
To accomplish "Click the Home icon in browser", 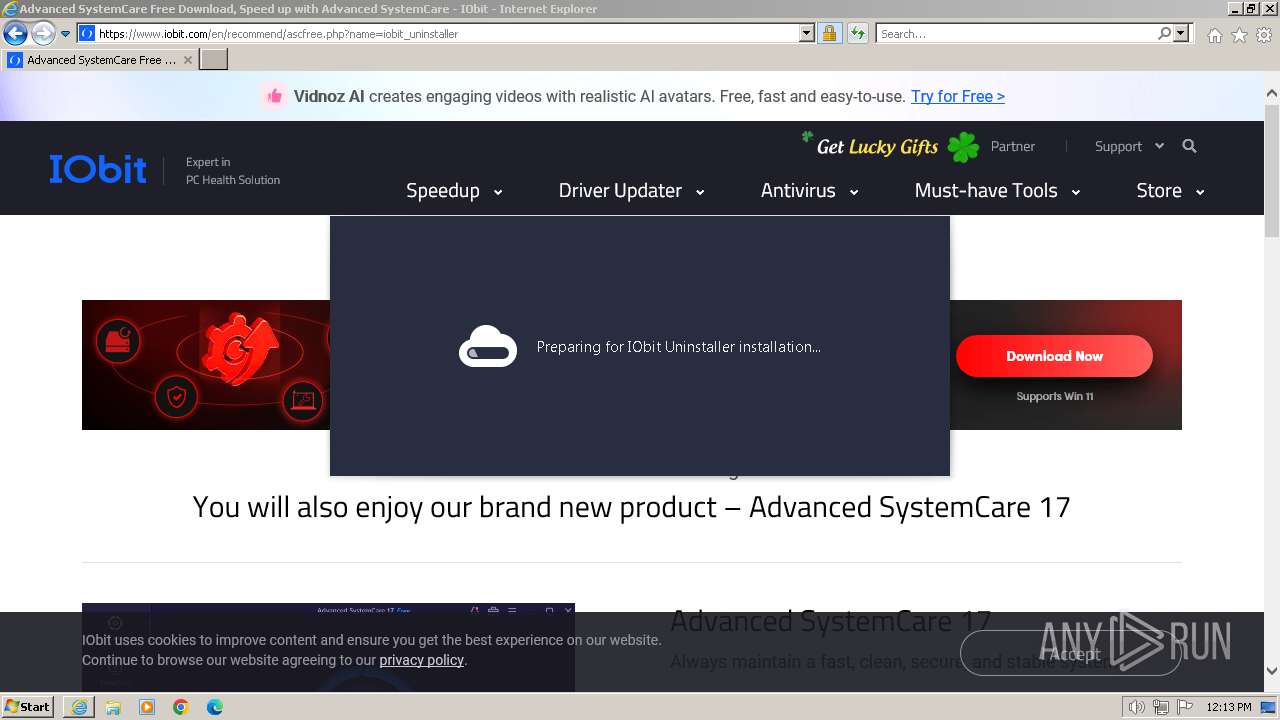I will click(x=1214, y=35).
